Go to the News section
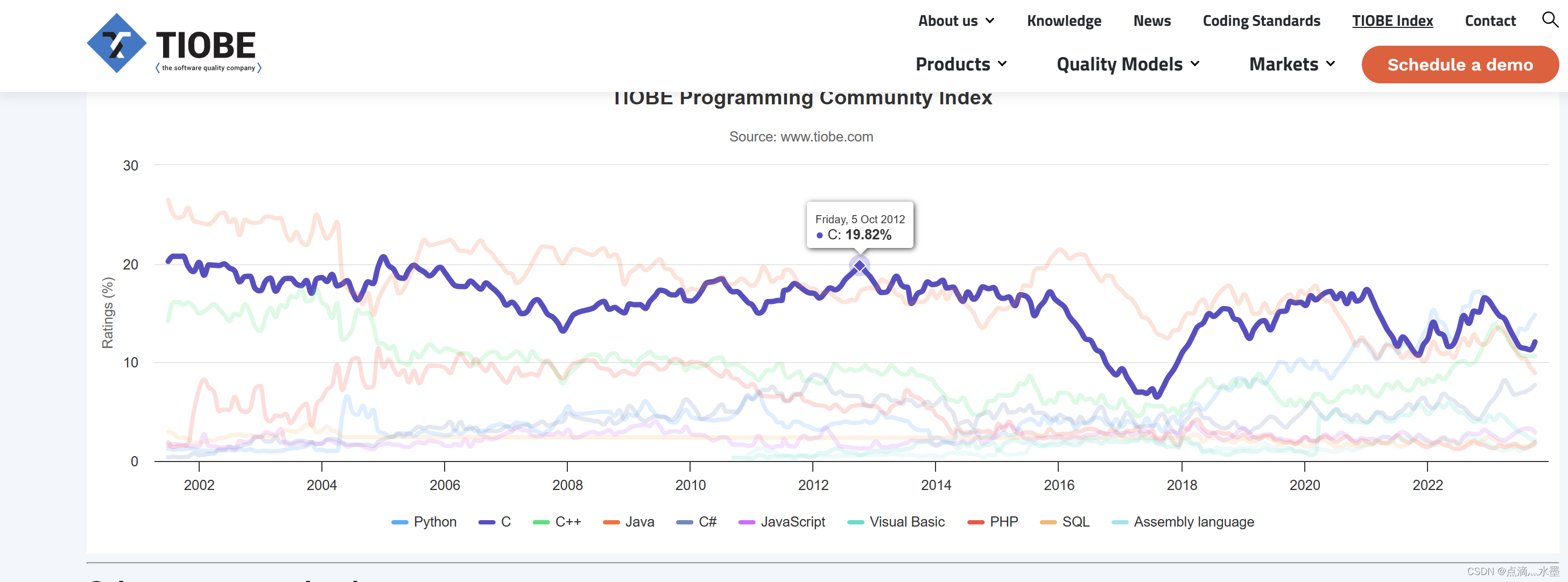The height and width of the screenshot is (582, 1568). pos(1152,20)
